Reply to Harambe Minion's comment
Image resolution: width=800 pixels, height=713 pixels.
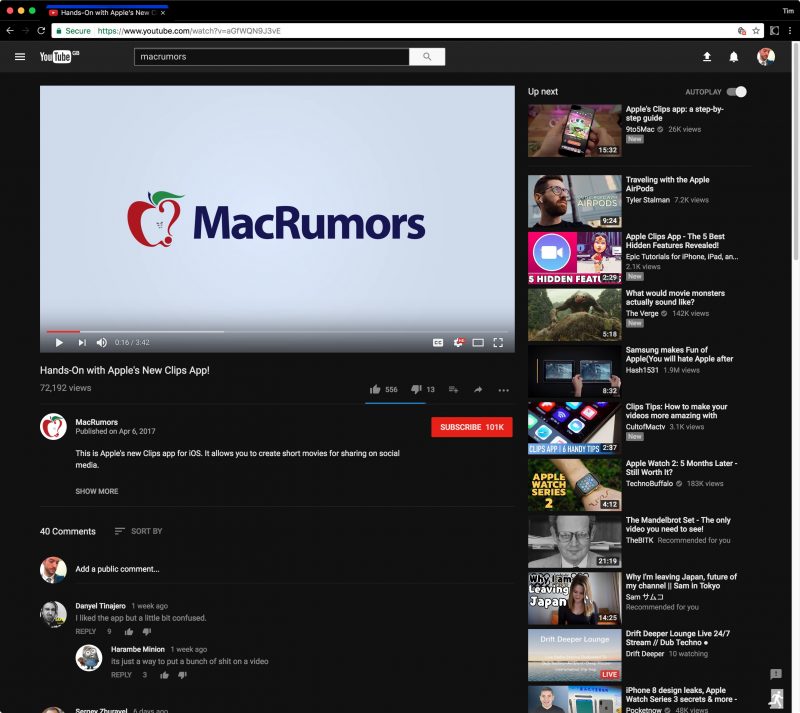[121, 675]
